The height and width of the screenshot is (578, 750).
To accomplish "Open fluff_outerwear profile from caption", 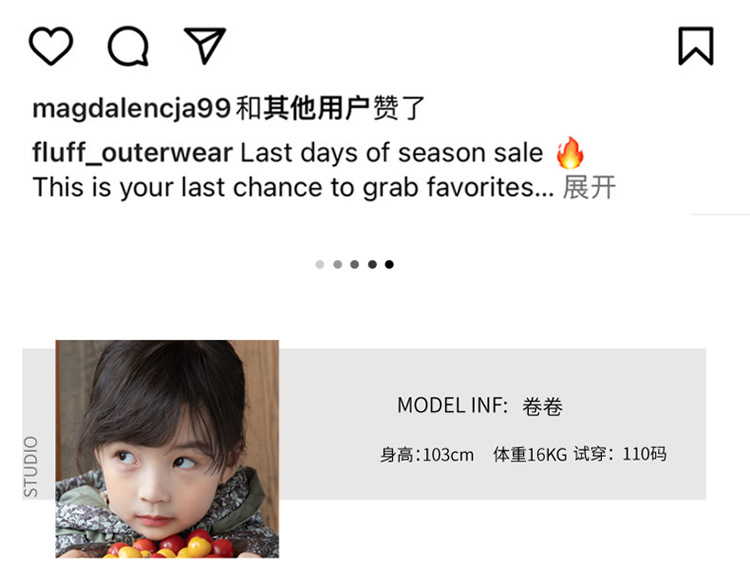I will coord(132,153).
